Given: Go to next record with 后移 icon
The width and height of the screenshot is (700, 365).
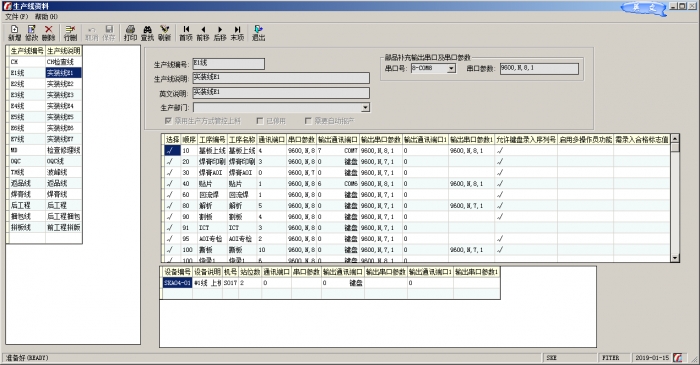Looking at the screenshot, I should [x=220, y=33].
